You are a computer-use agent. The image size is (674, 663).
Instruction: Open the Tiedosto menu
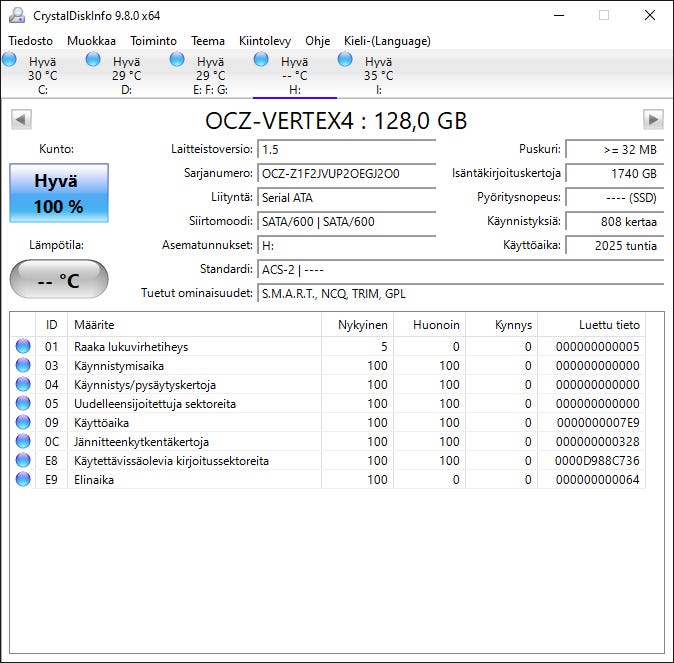click(x=31, y=41)
